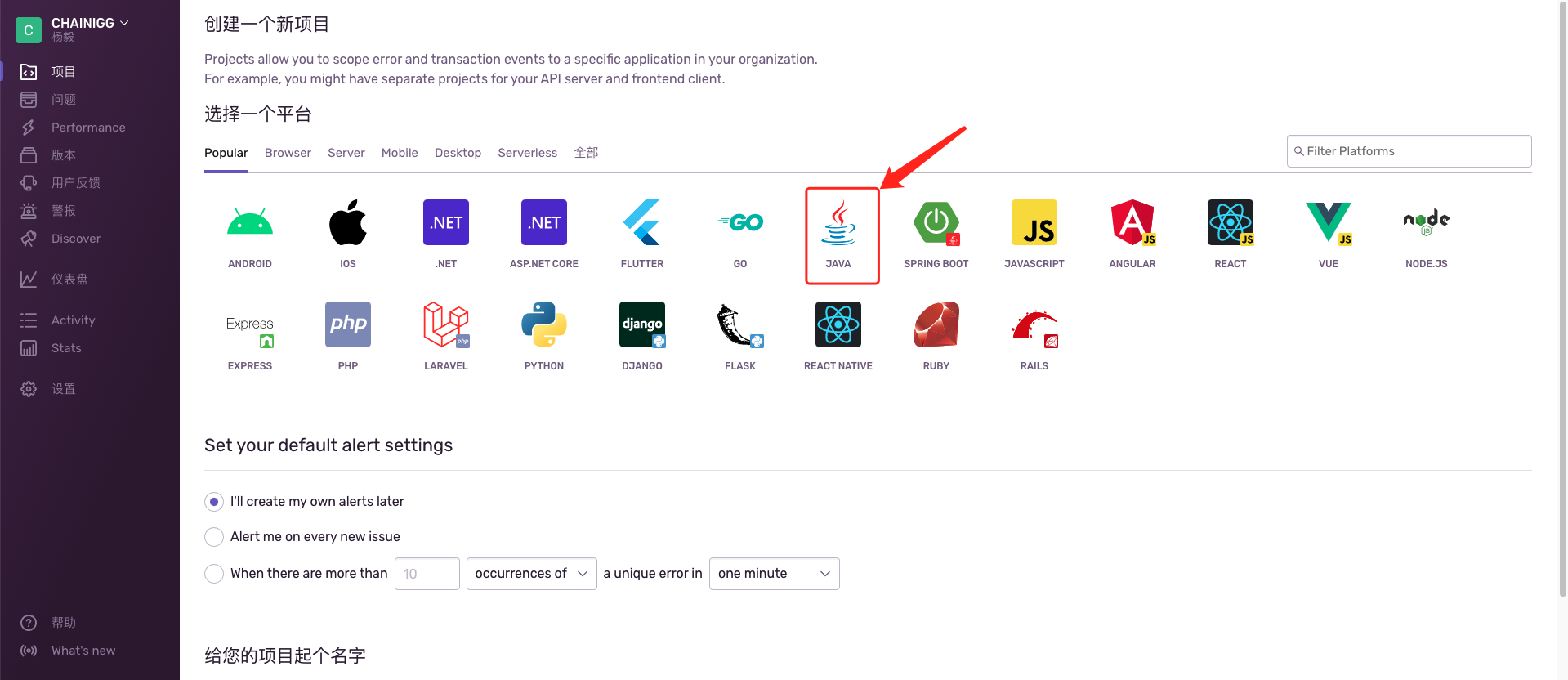Pick the Ruby platform icon
This screenshot has width=1568, height=680.
click(936, 324)
